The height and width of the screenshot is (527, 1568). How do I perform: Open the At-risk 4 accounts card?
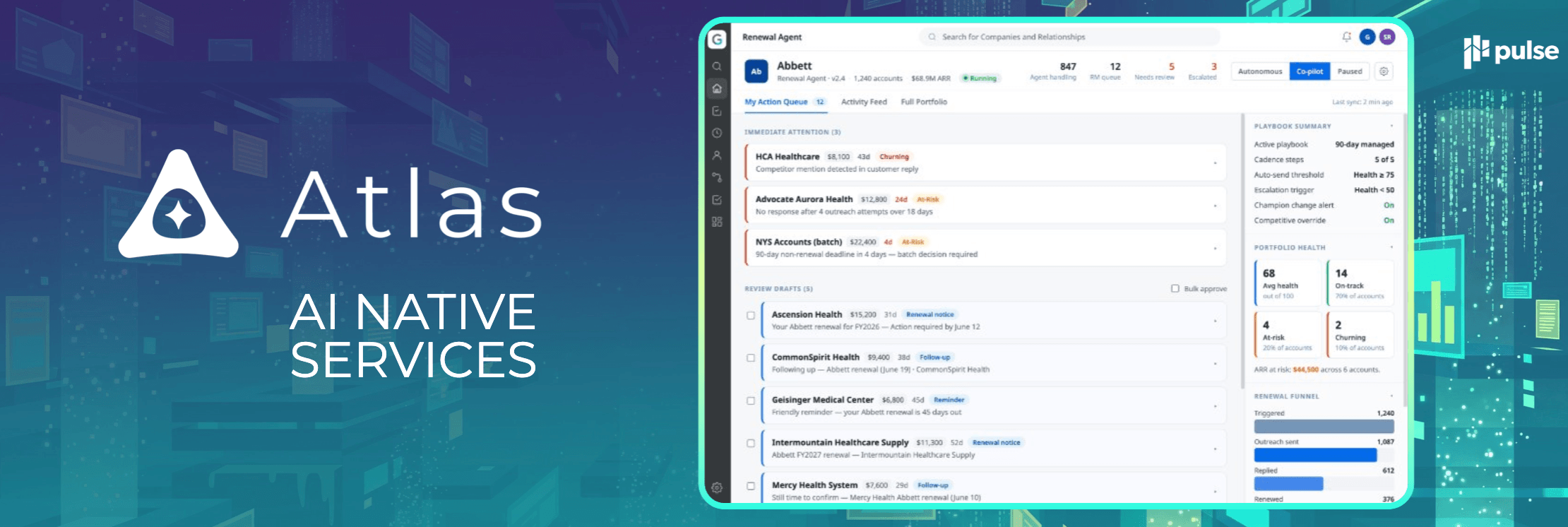click(1288, 335)
